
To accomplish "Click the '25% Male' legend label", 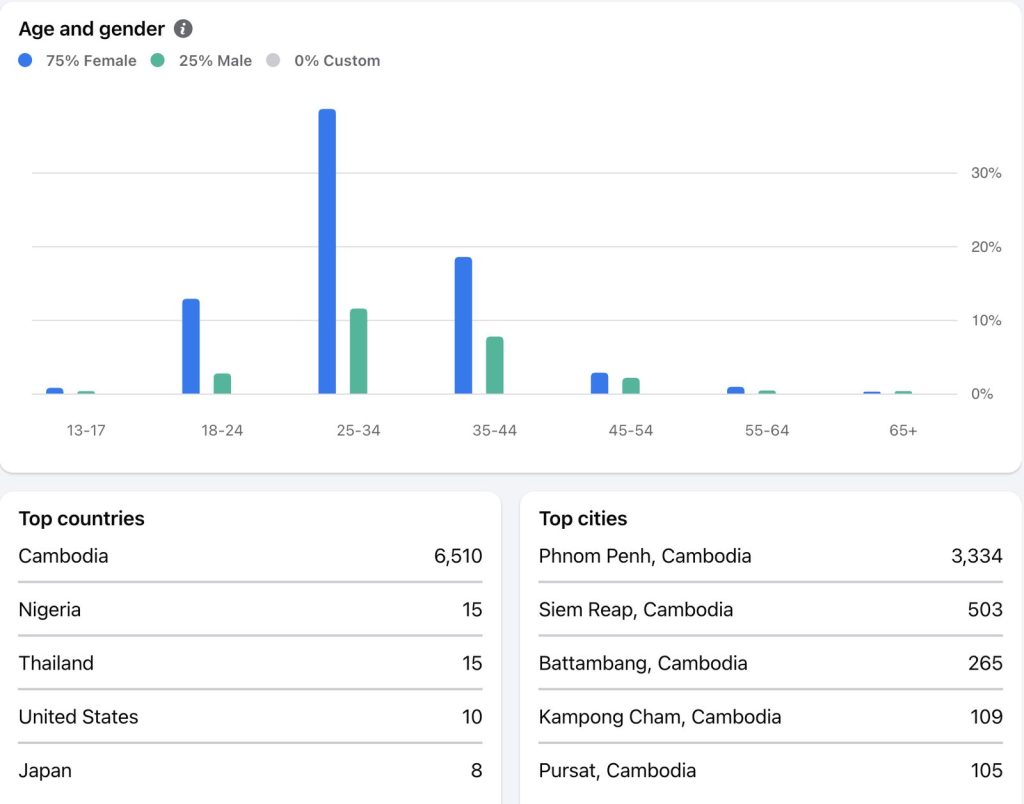I will [215, 61].
